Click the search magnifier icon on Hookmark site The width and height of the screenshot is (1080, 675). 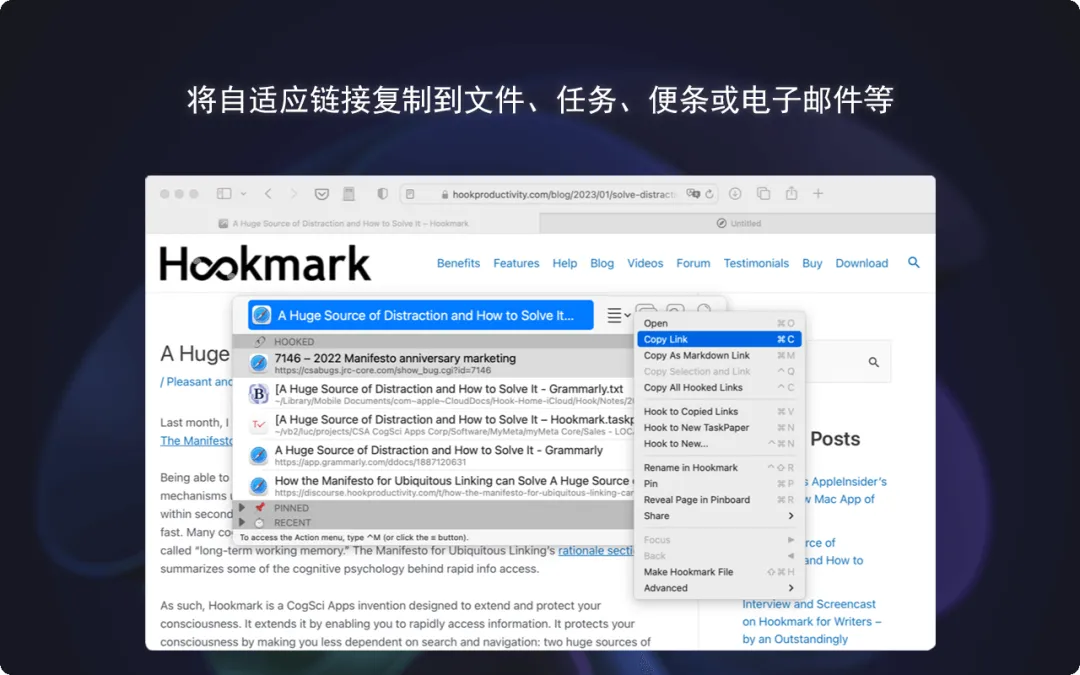(x=913, y=263)
